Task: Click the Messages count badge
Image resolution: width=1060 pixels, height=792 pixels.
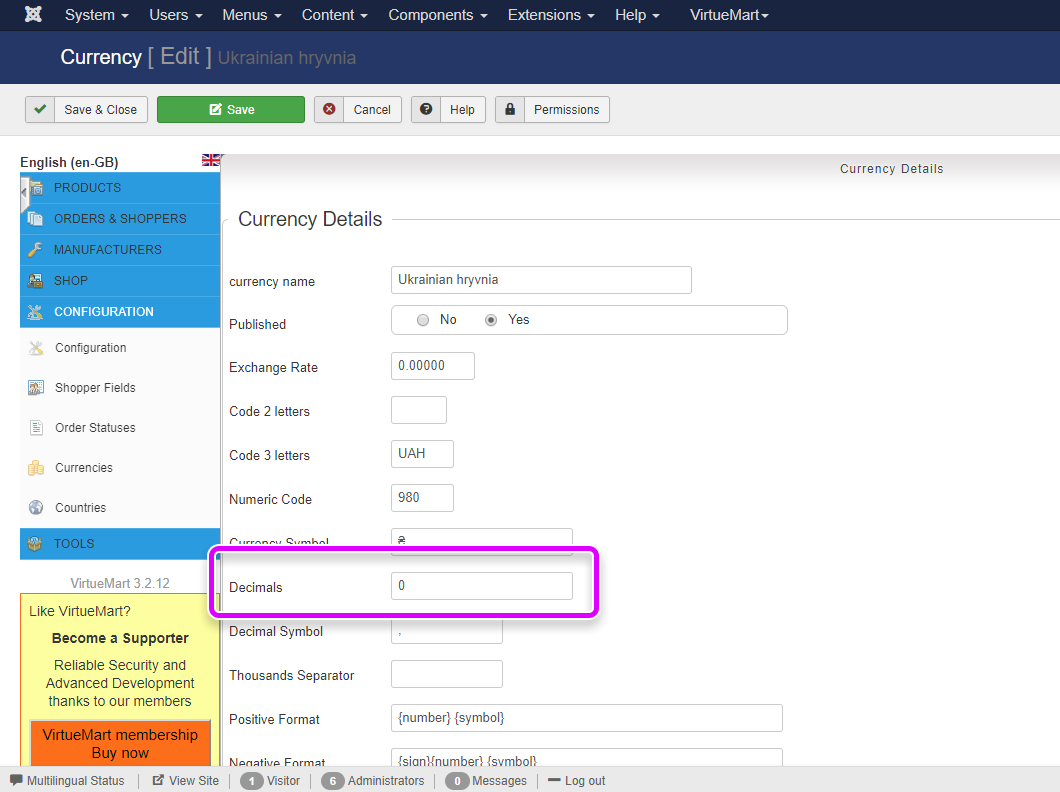Action: pos(457,781)
